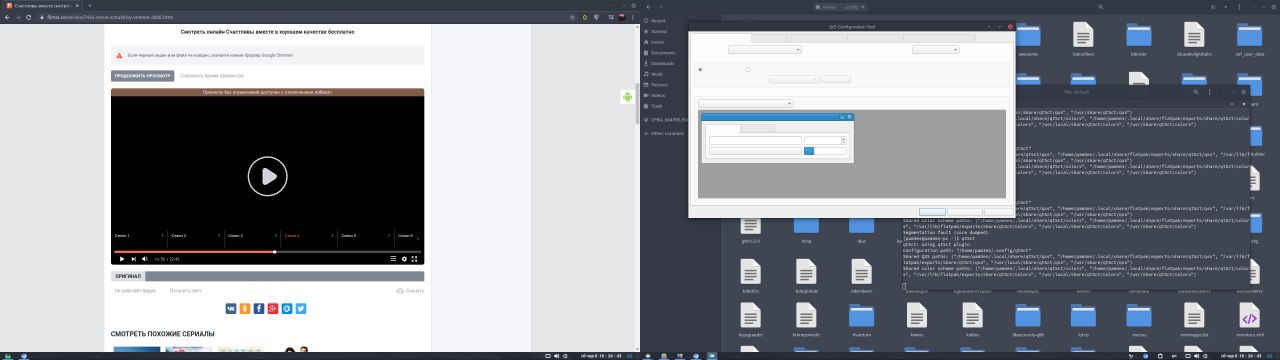Select Сезон 3 in the player

[235, 235]
